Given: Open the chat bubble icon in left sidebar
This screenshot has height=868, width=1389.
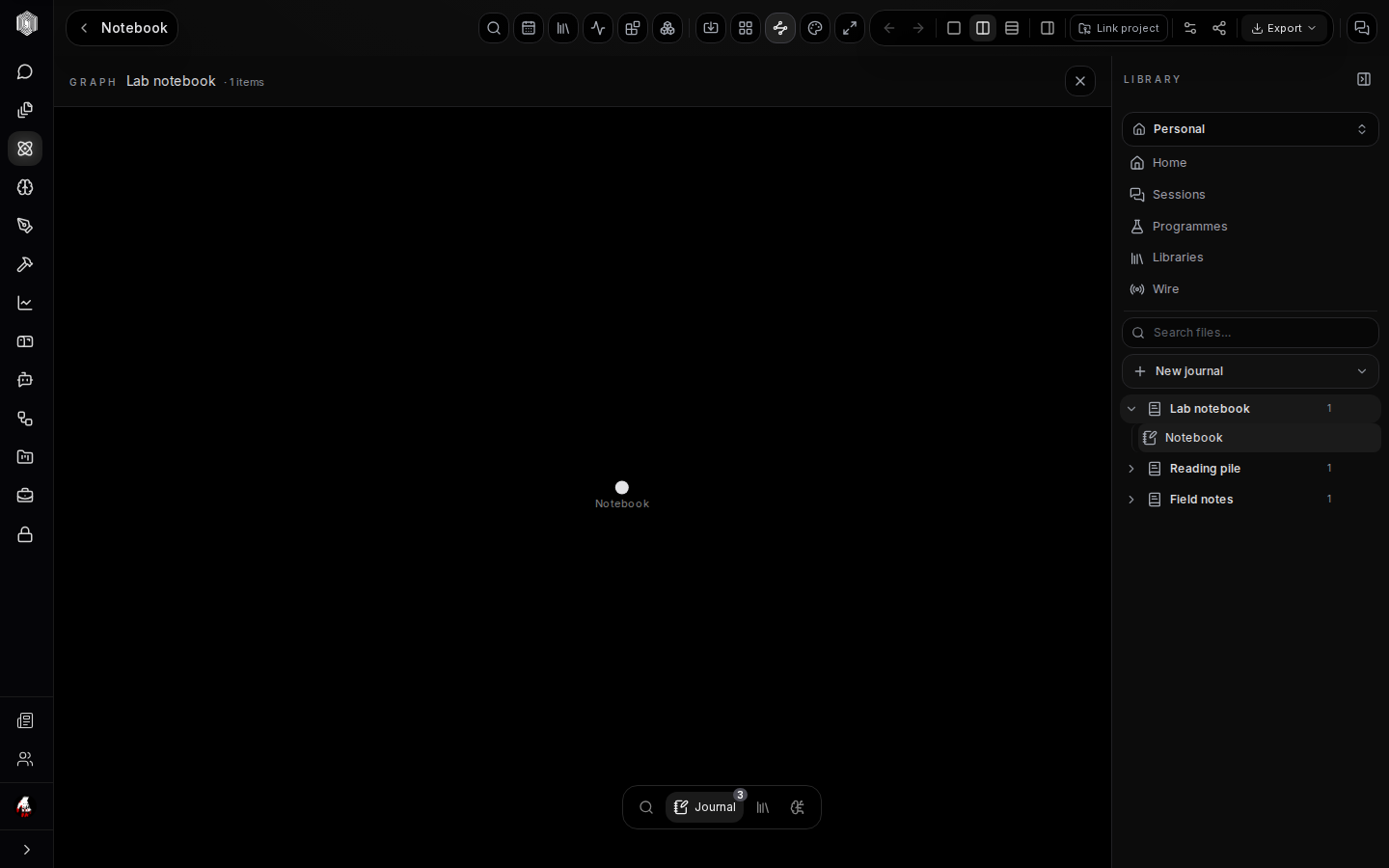Looking at the screenshot, I should (x=25, y=72).
